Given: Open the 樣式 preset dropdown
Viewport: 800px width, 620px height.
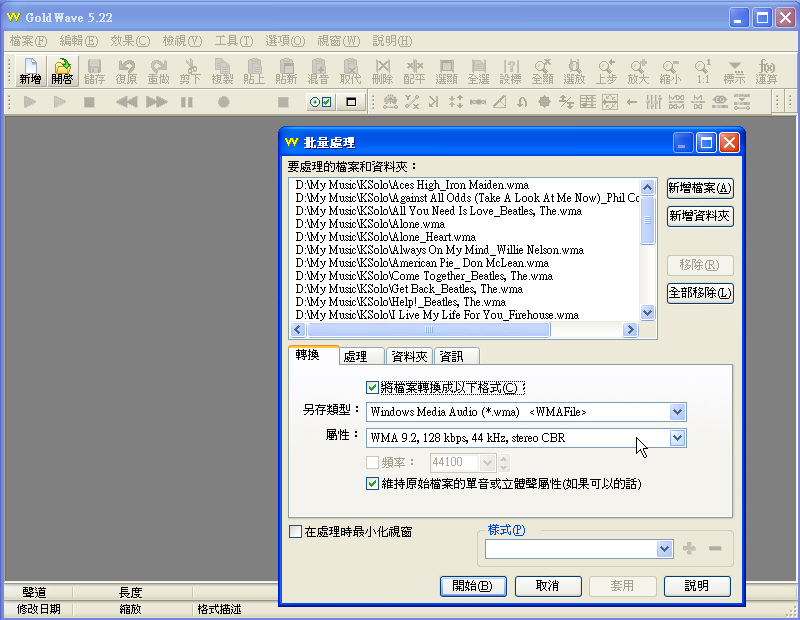Looking at the screenshot, I should 665,549.
